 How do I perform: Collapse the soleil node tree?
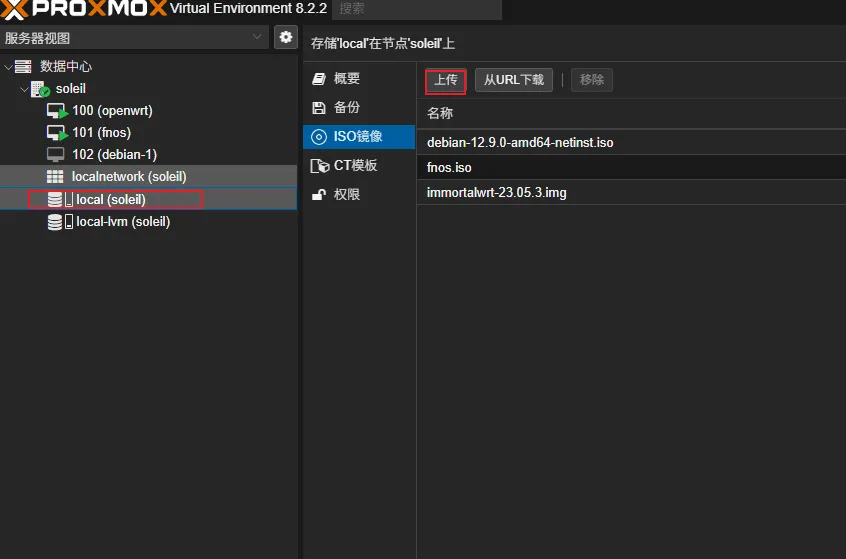(23, 89)
